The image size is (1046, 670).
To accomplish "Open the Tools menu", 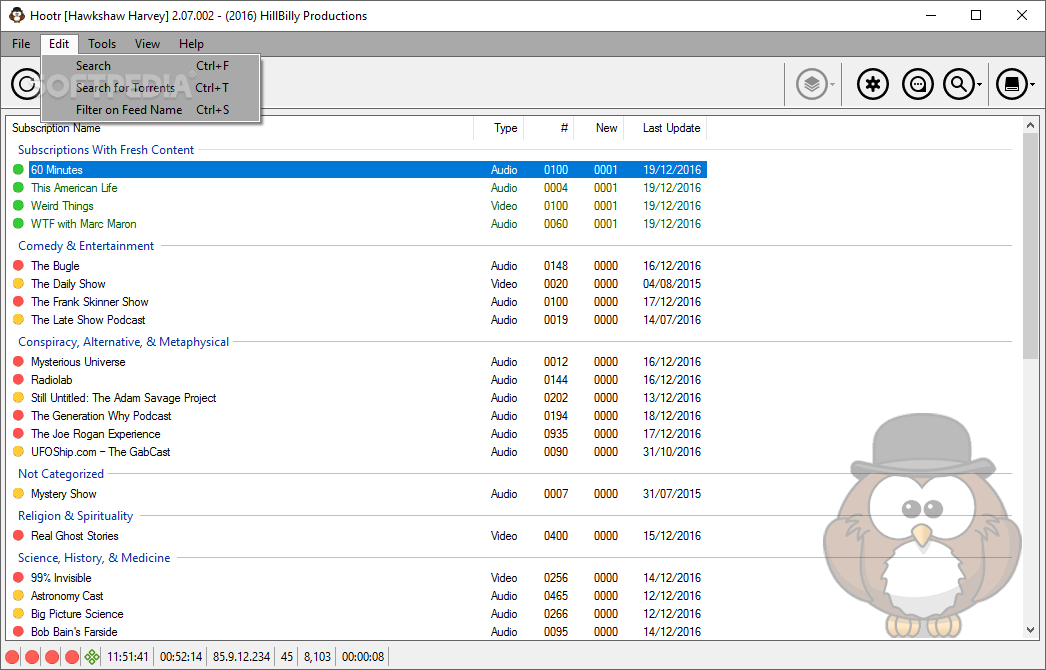I will (x=102, y=44).
